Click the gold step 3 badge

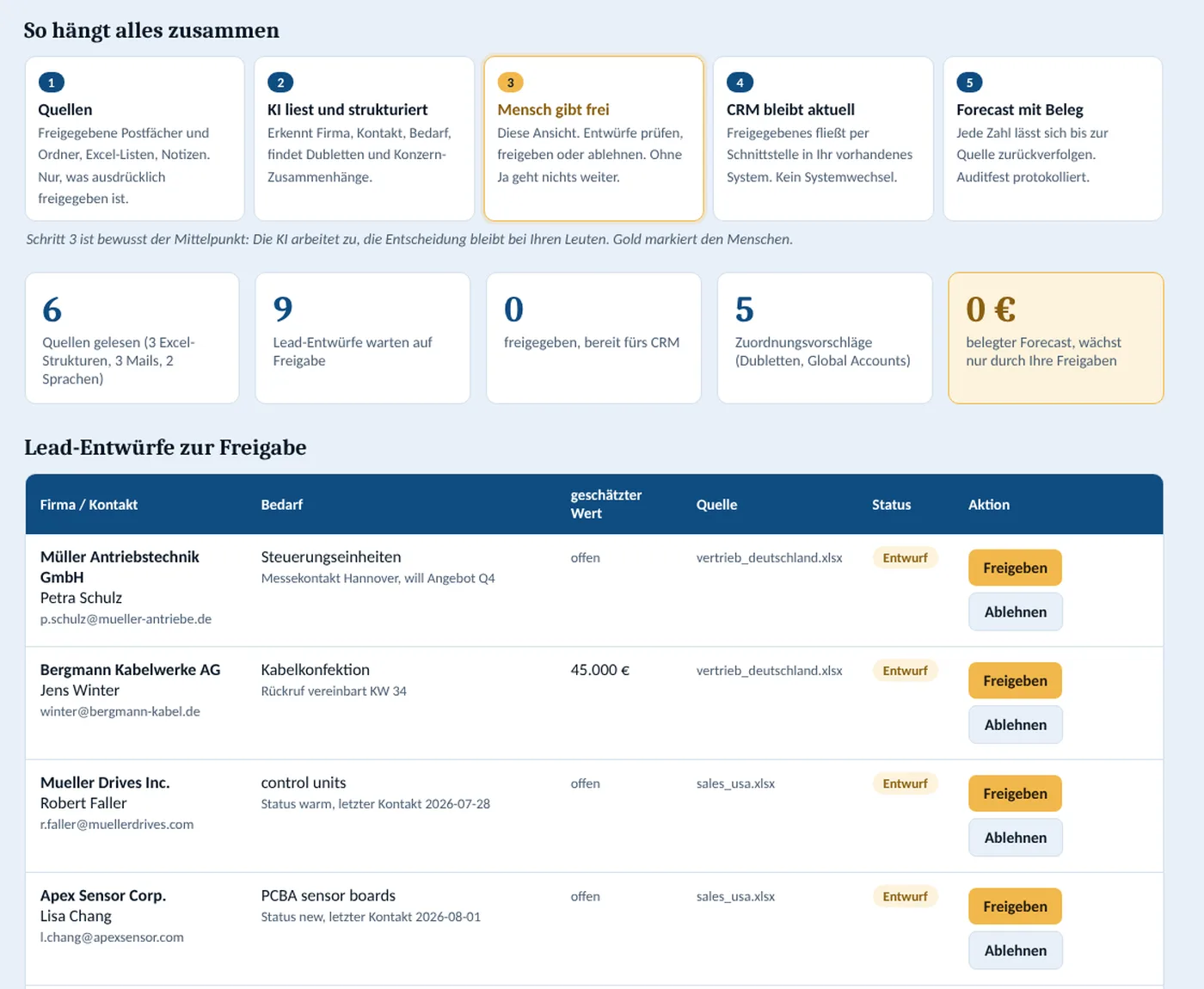click(510, 83)
